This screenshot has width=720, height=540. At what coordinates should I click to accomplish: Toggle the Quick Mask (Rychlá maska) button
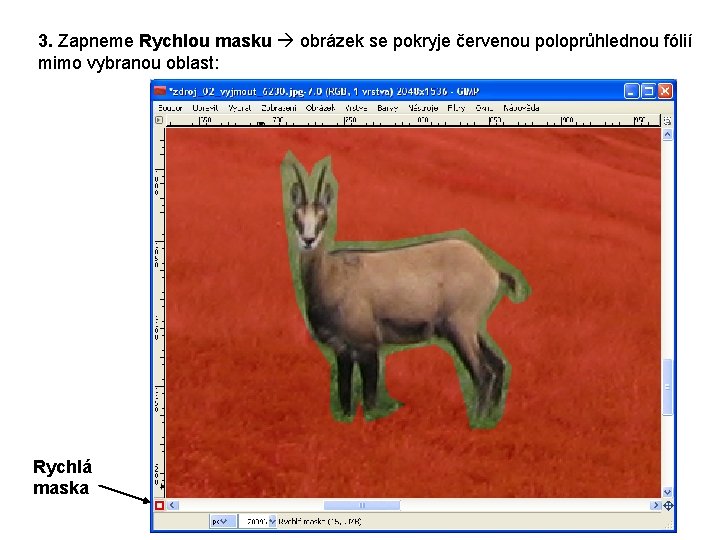(159, 506)
